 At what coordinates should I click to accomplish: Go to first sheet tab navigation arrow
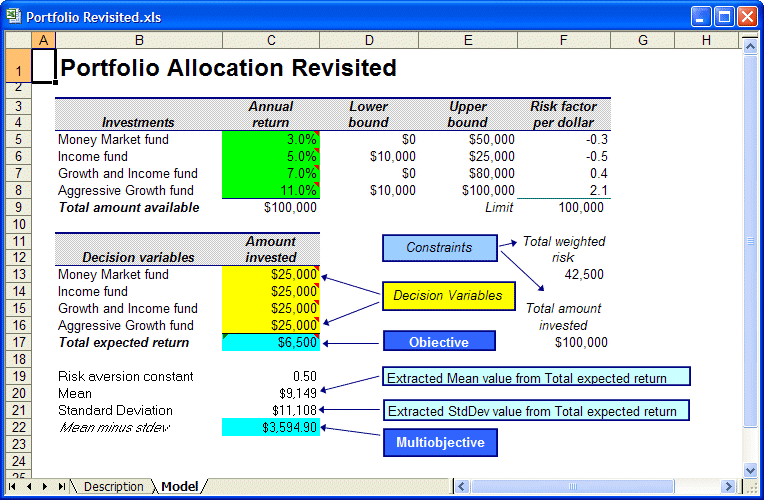[x=12, y=486]
